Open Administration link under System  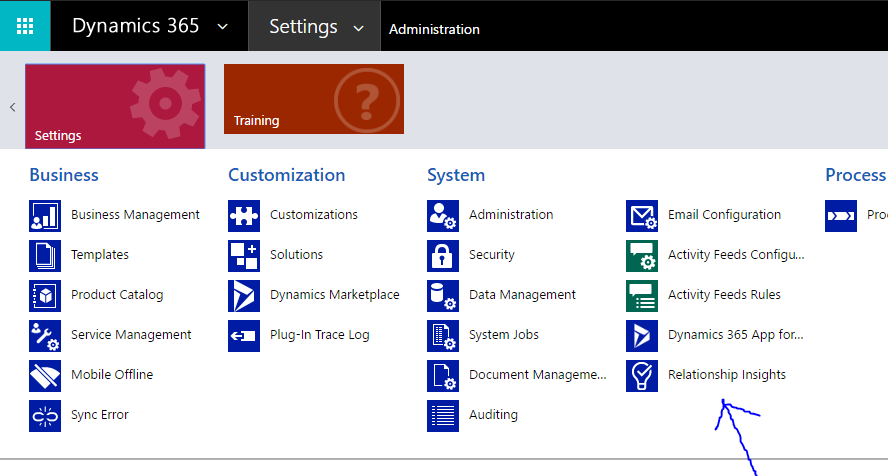[511, 215]
